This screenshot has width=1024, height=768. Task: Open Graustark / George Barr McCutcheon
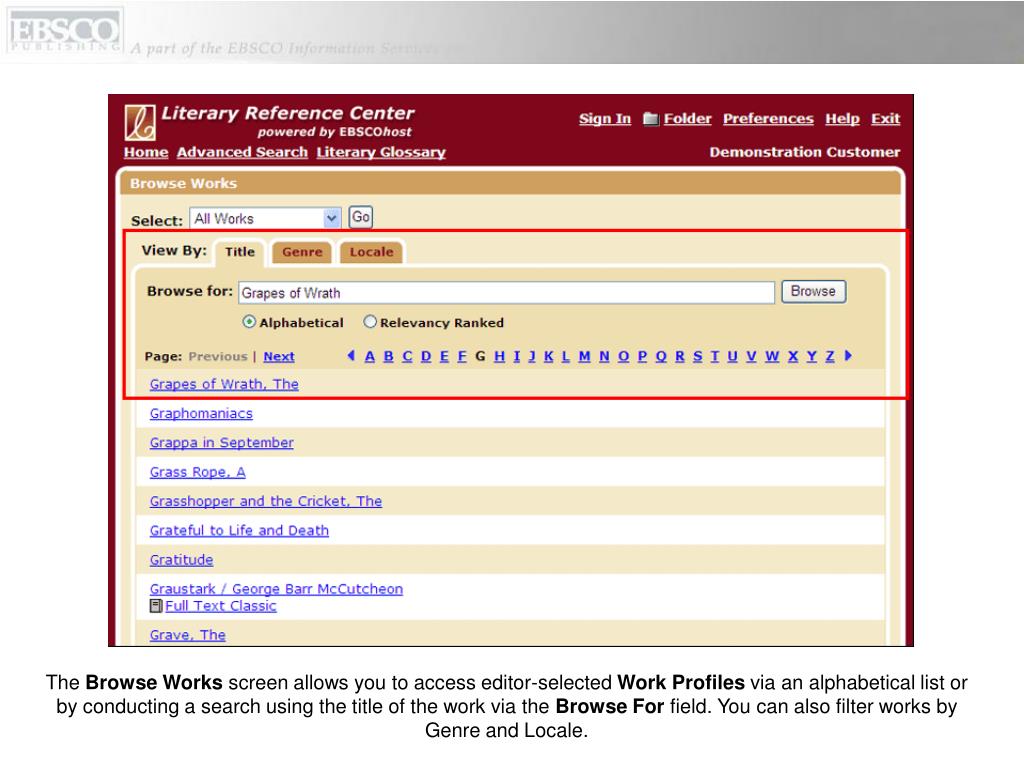[x=276, y=589]
